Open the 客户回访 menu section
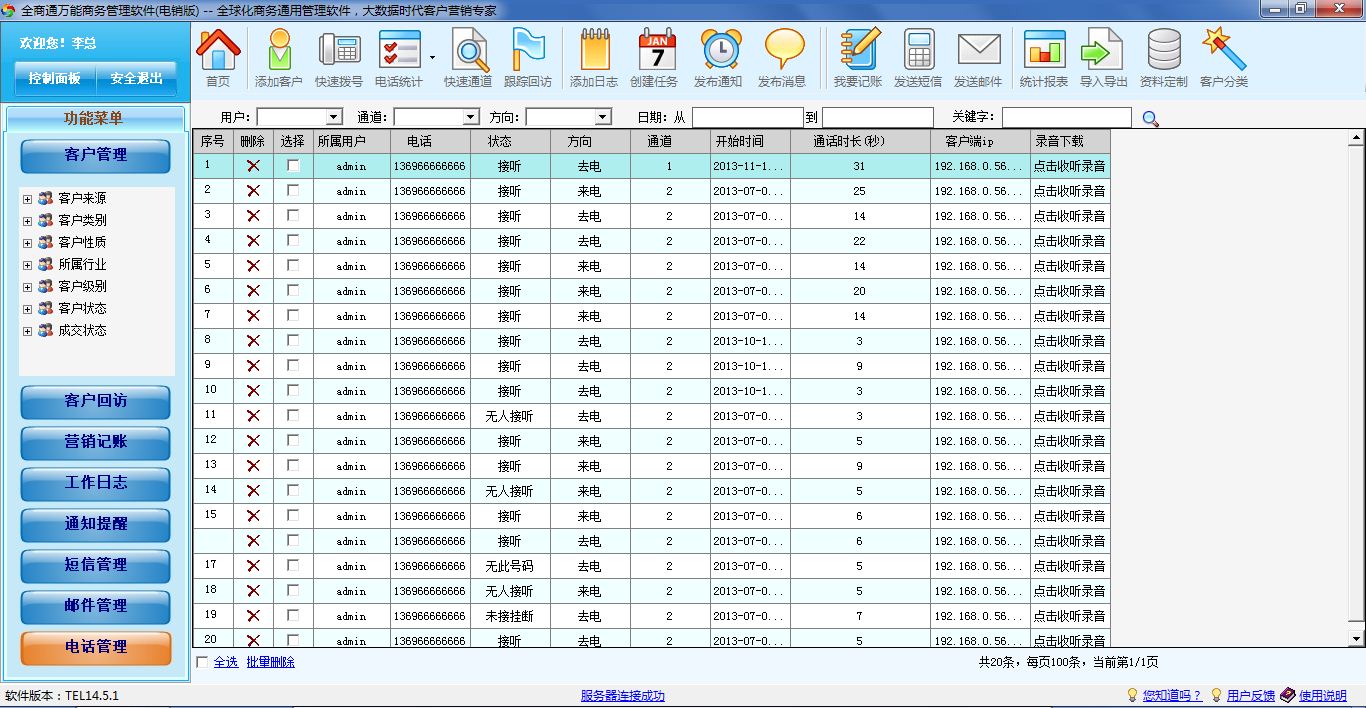Image resolution: width=1366 pixels, height=708 pixels. point(96,401)
